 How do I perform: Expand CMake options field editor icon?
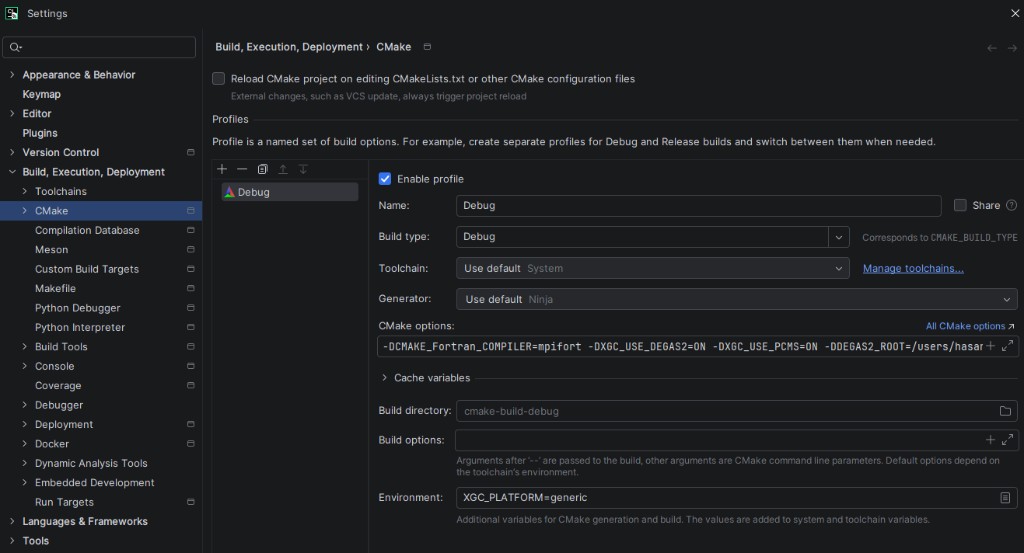1008,345
